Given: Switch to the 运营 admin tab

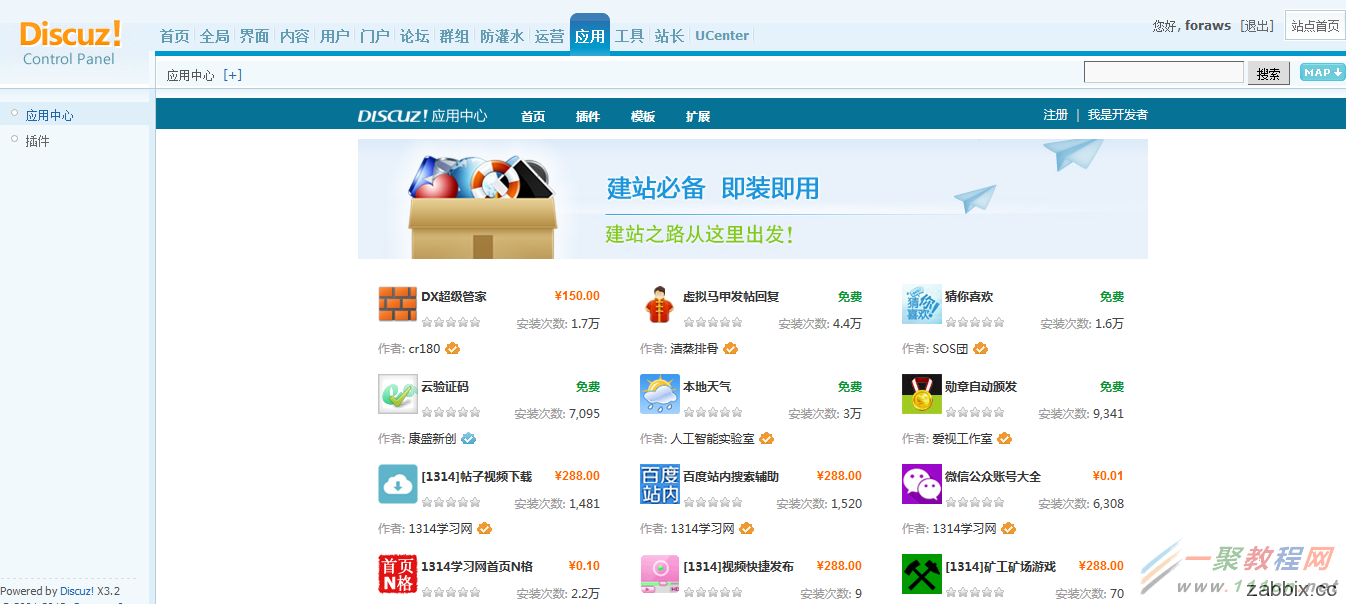Looking at the screenshot, I should point(549,36).
